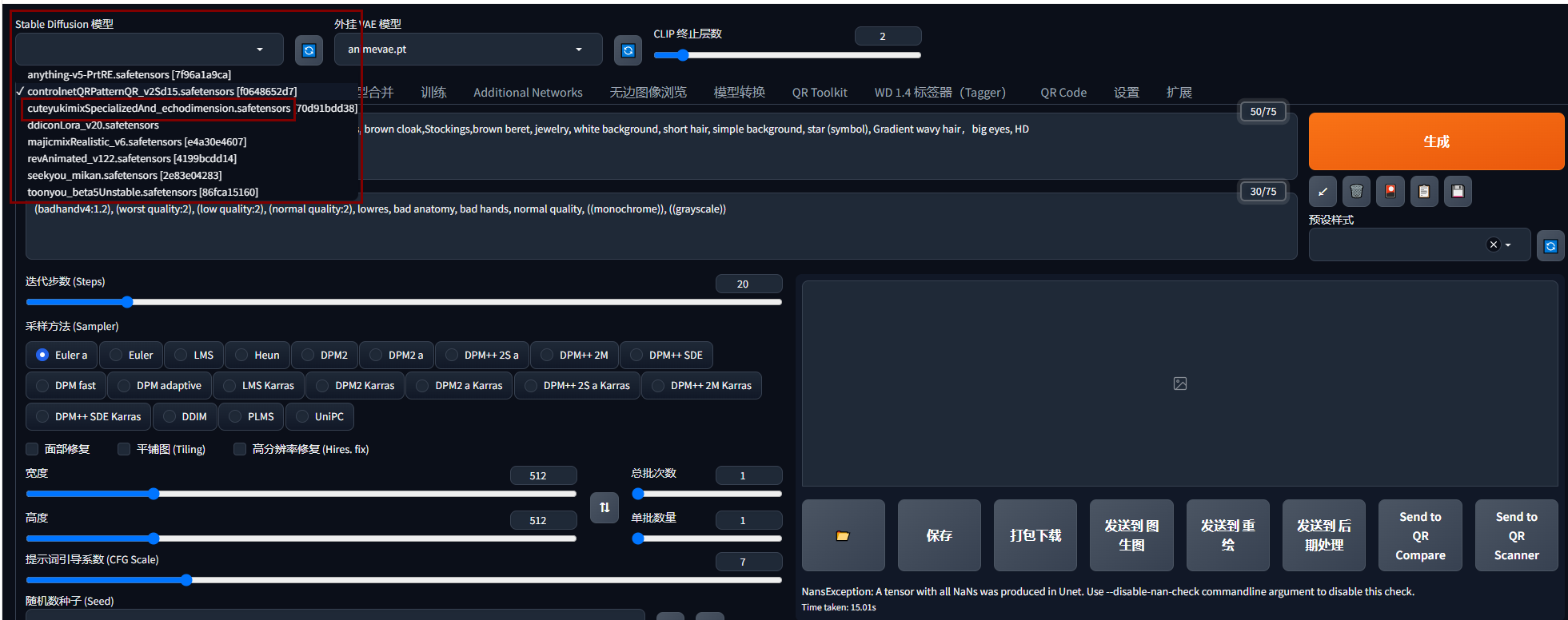Select the Euler sampler
Screen dimensions: 1568x620
[x=131, y=355]
